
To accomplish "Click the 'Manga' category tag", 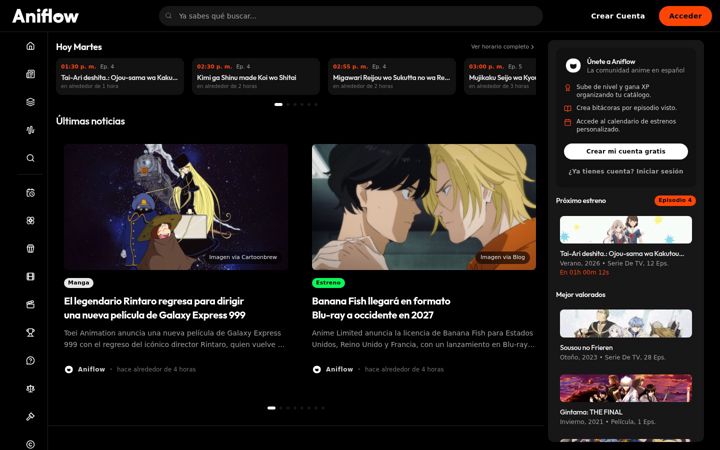I will point(79,283).
